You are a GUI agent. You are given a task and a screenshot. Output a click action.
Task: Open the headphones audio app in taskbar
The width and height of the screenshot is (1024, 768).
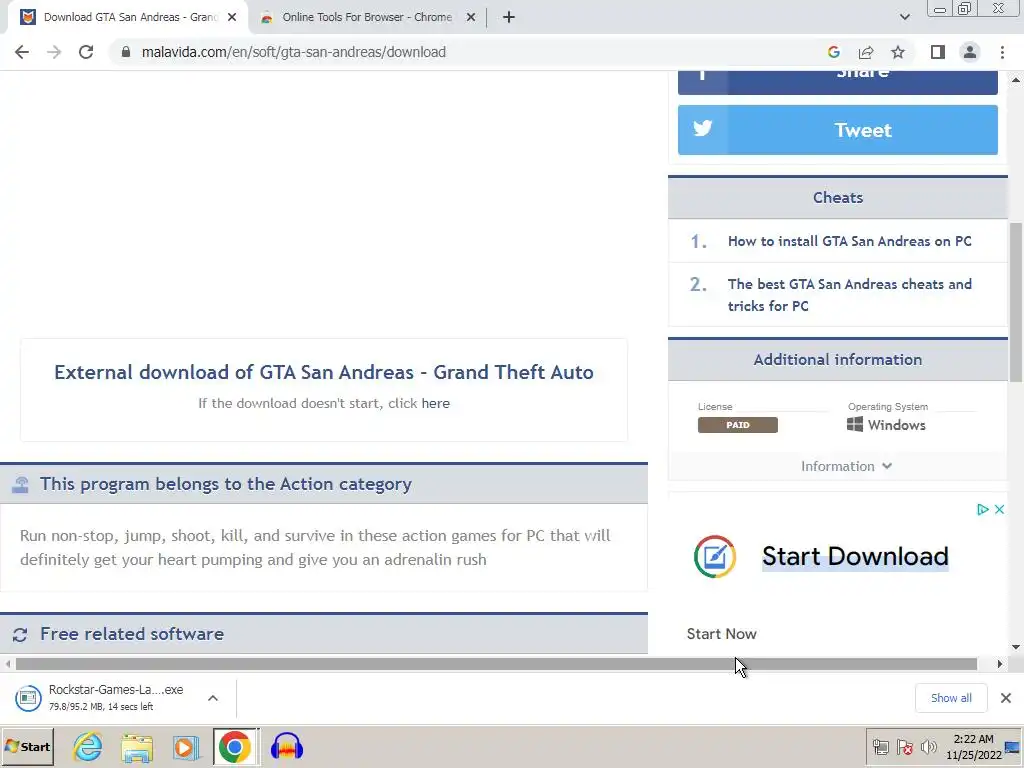pos(287,747)
